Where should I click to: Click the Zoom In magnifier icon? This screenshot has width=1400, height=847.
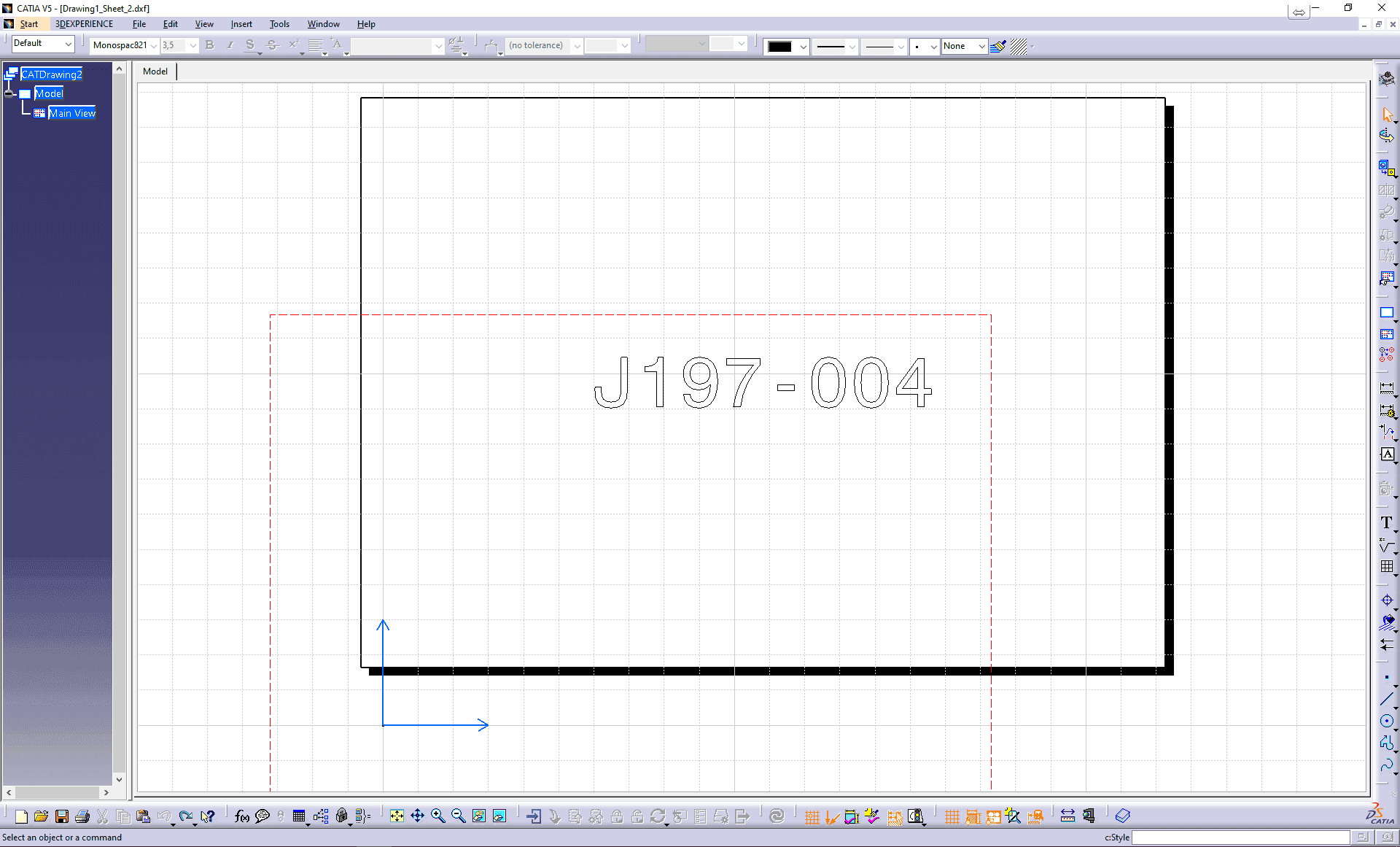tap(437, 816)
